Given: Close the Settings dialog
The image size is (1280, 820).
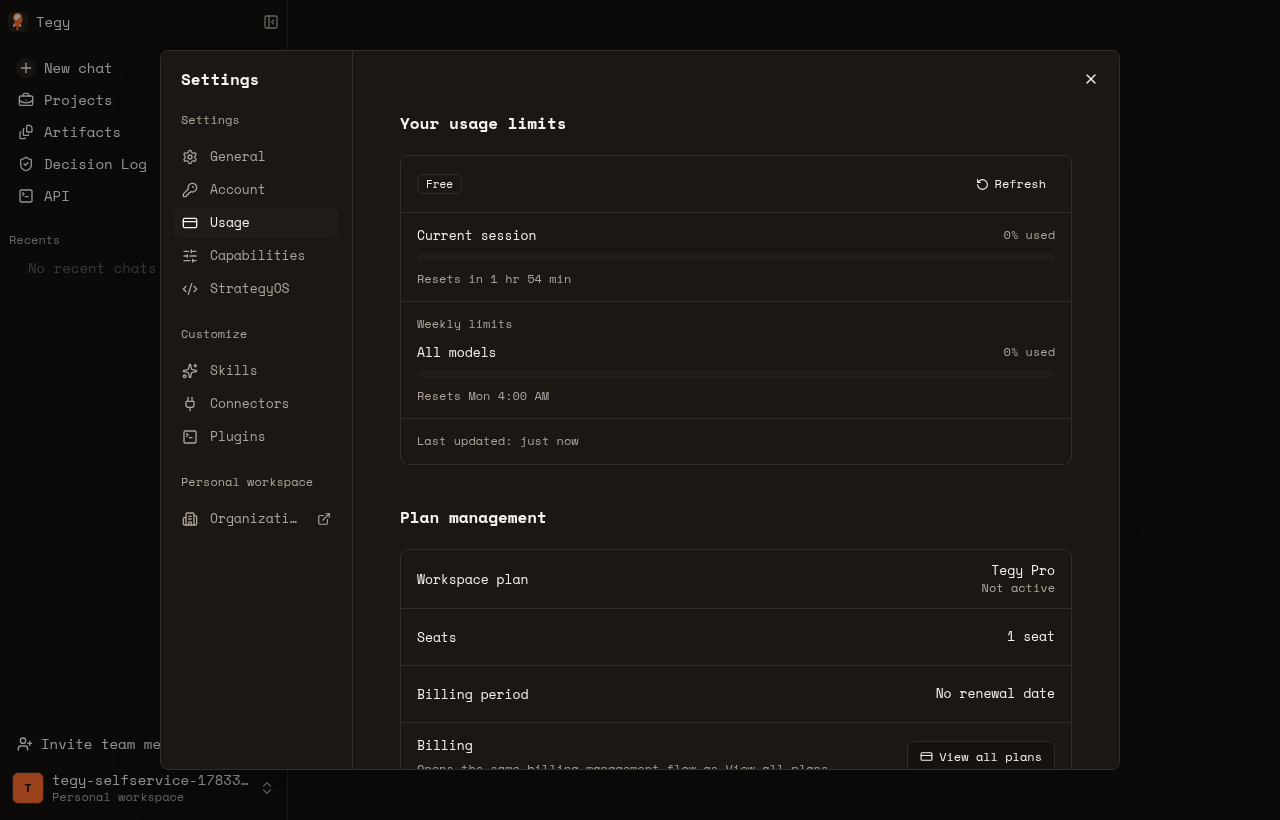Looking at the screenshot, I should (1091, 79).
